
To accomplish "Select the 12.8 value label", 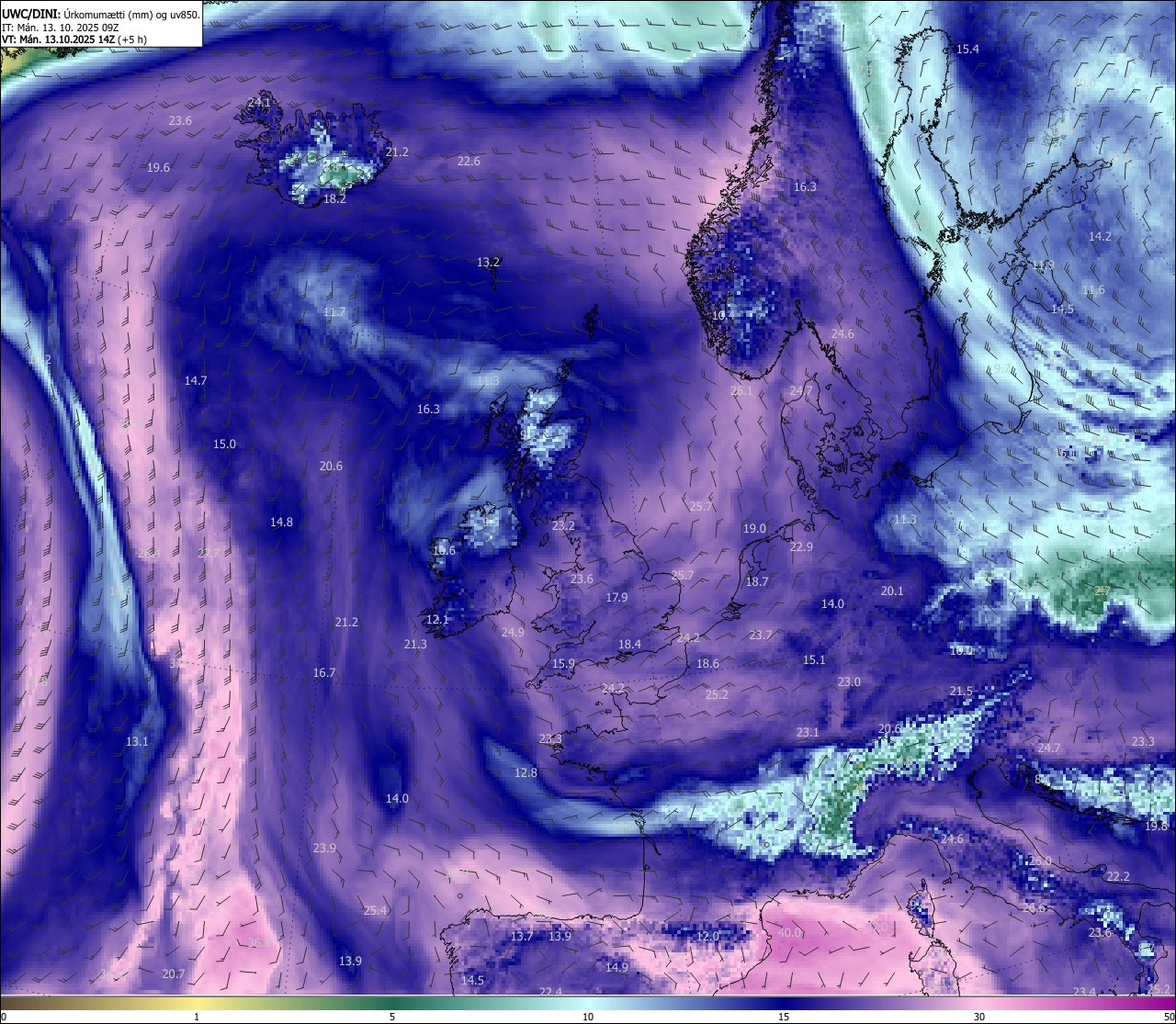I will (x=526, y=772).
